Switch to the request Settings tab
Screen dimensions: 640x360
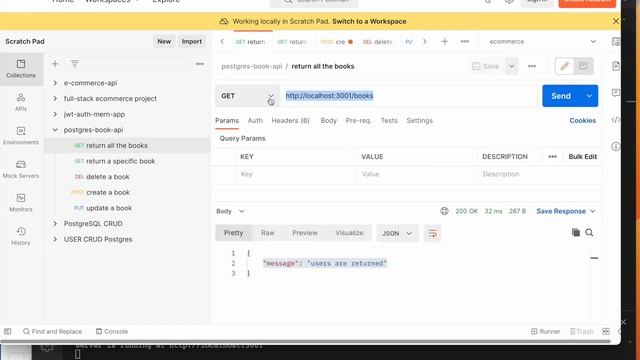420,120
